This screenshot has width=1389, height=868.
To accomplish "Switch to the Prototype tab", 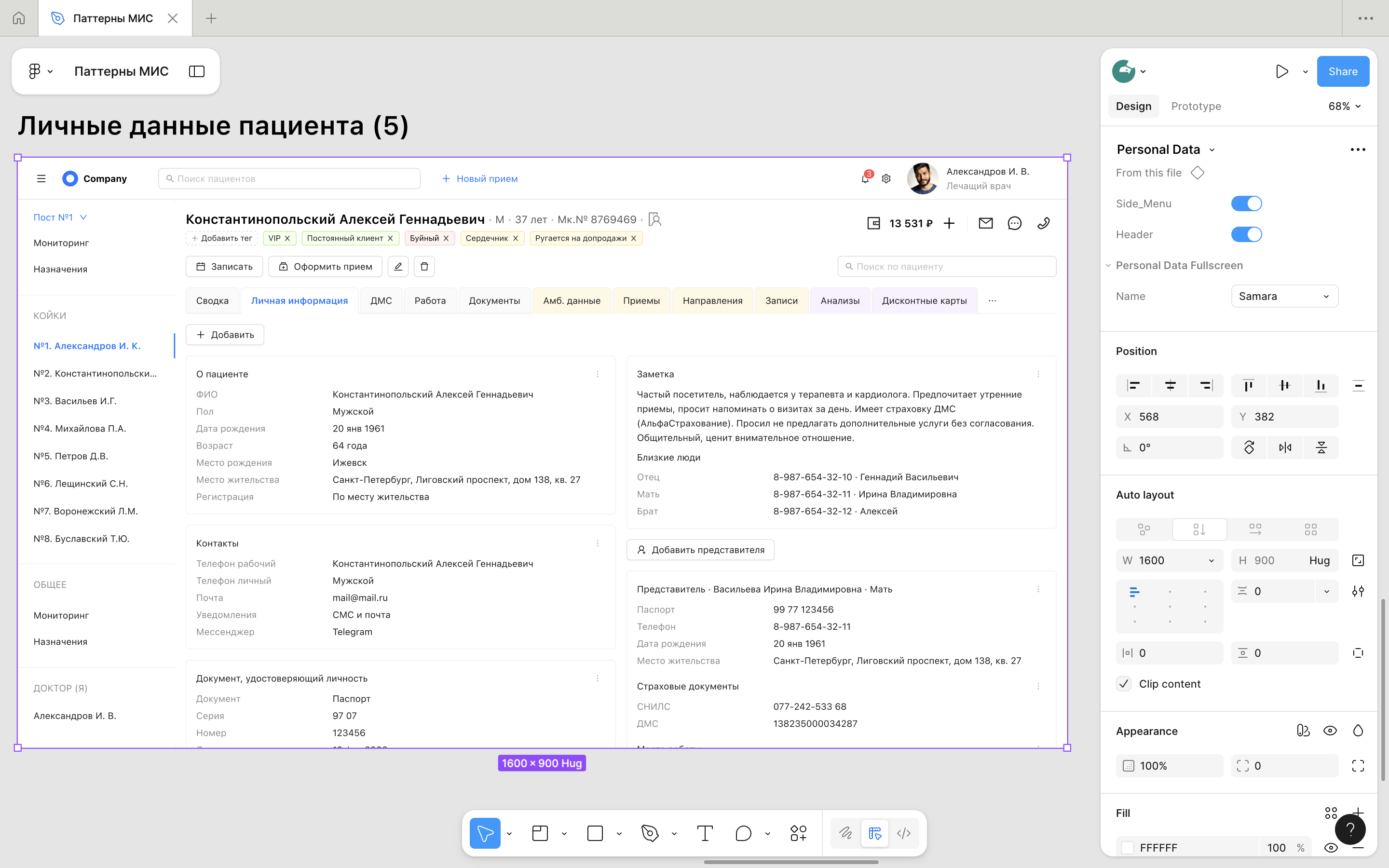I will 1196,106.
